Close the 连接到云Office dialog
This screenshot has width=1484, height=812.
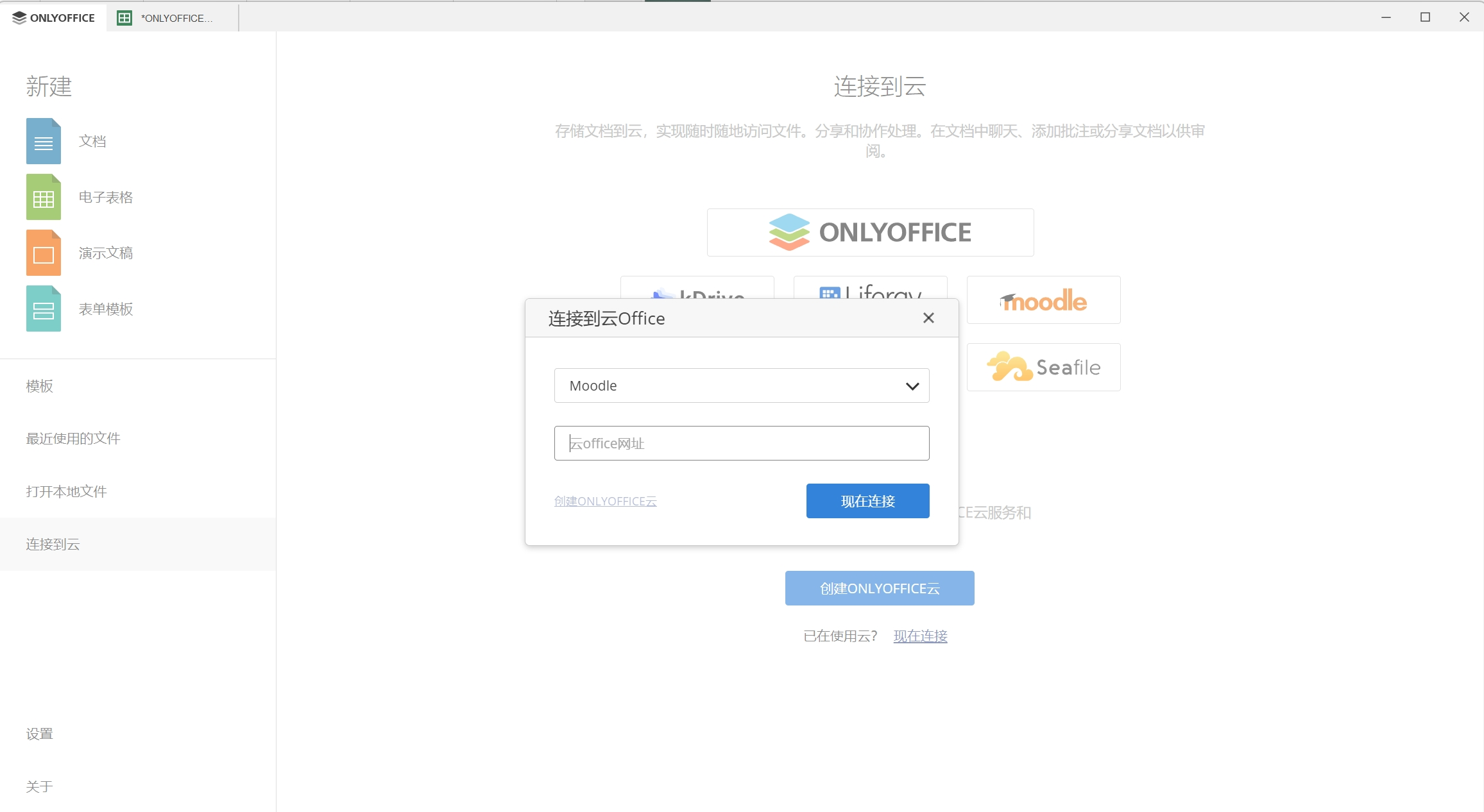coord(928,317)
